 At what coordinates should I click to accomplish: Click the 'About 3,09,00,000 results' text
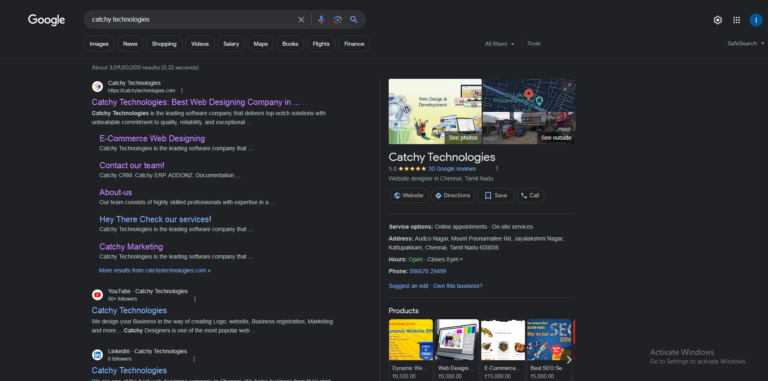pos(145,68)
